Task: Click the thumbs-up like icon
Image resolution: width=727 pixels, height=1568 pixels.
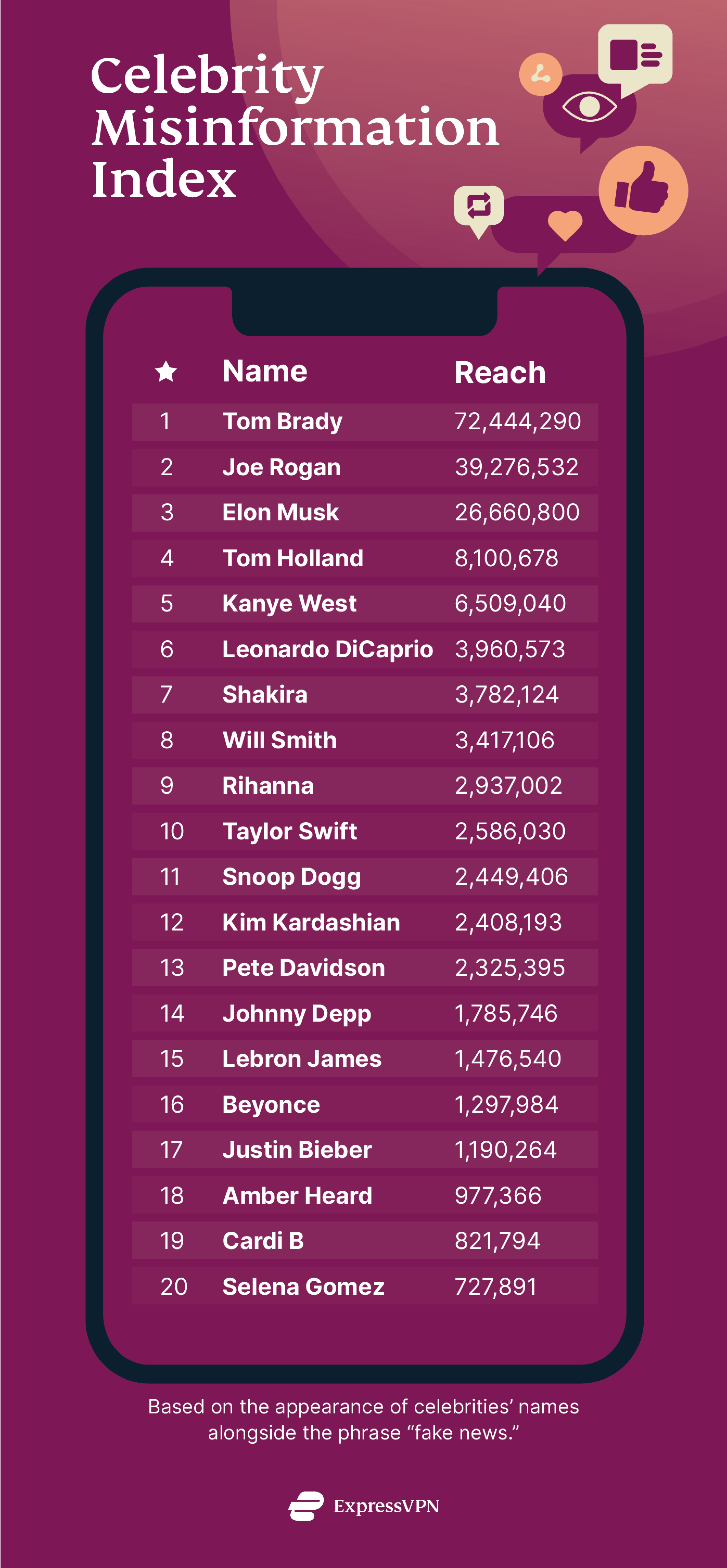Action: point(642,190)
